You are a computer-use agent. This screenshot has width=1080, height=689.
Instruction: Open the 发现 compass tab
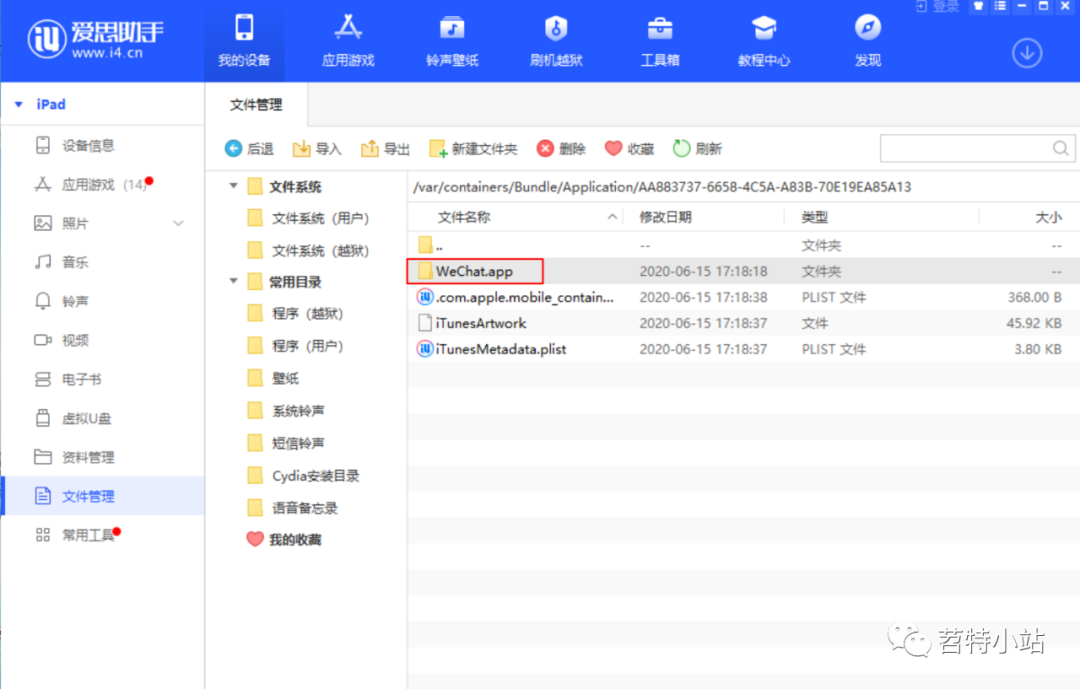point(868,41)
